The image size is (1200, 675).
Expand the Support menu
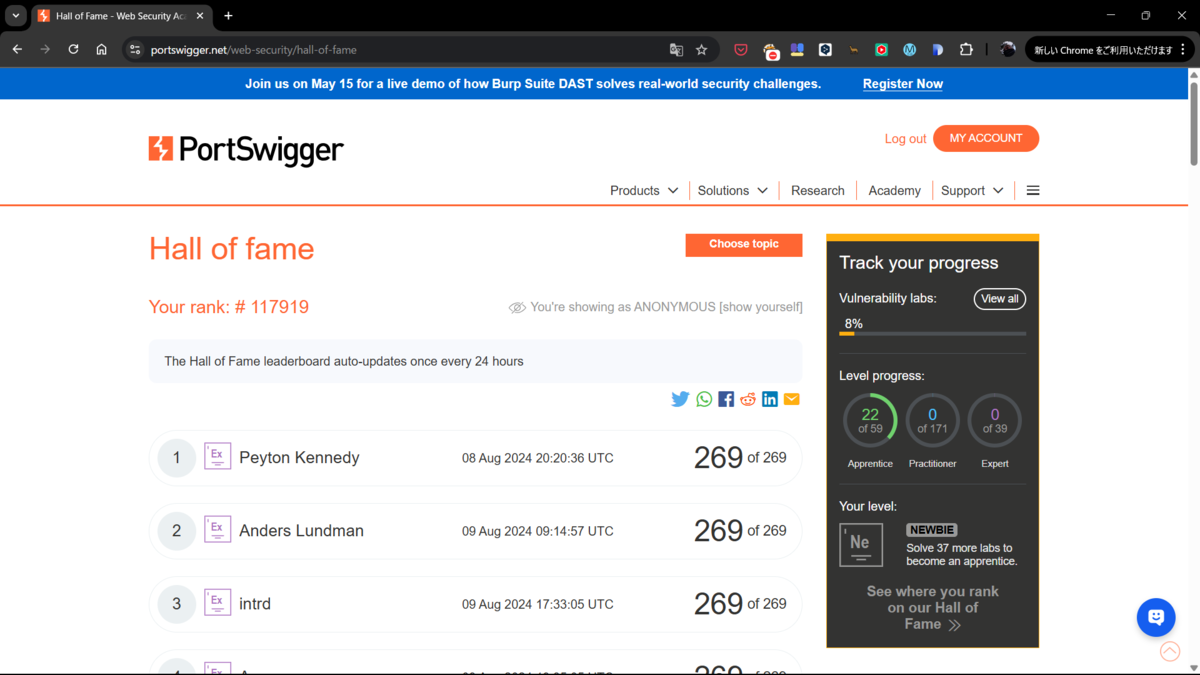point(972,190)
